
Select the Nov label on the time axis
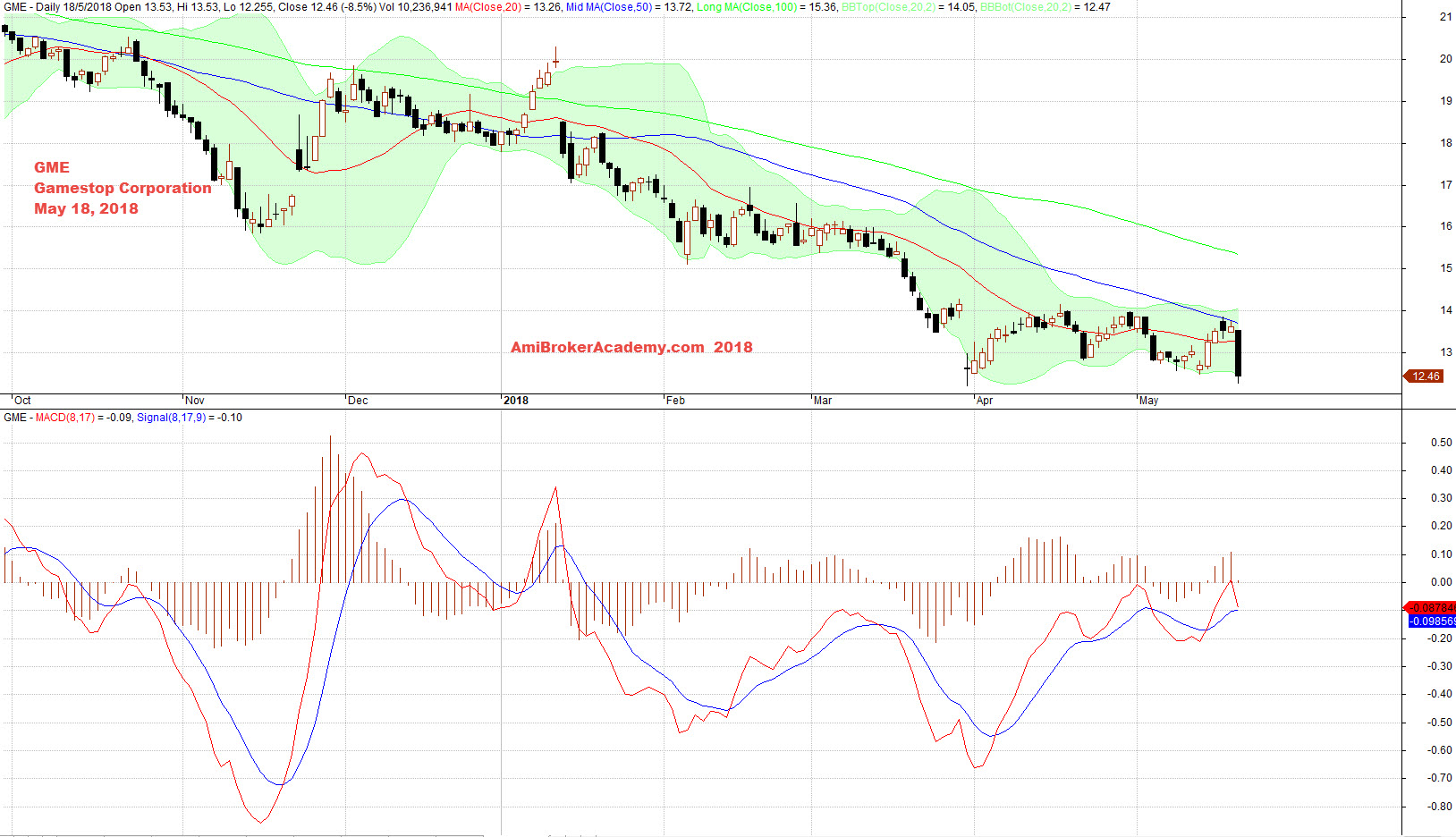pyautogui.click(x=194, y=401)
